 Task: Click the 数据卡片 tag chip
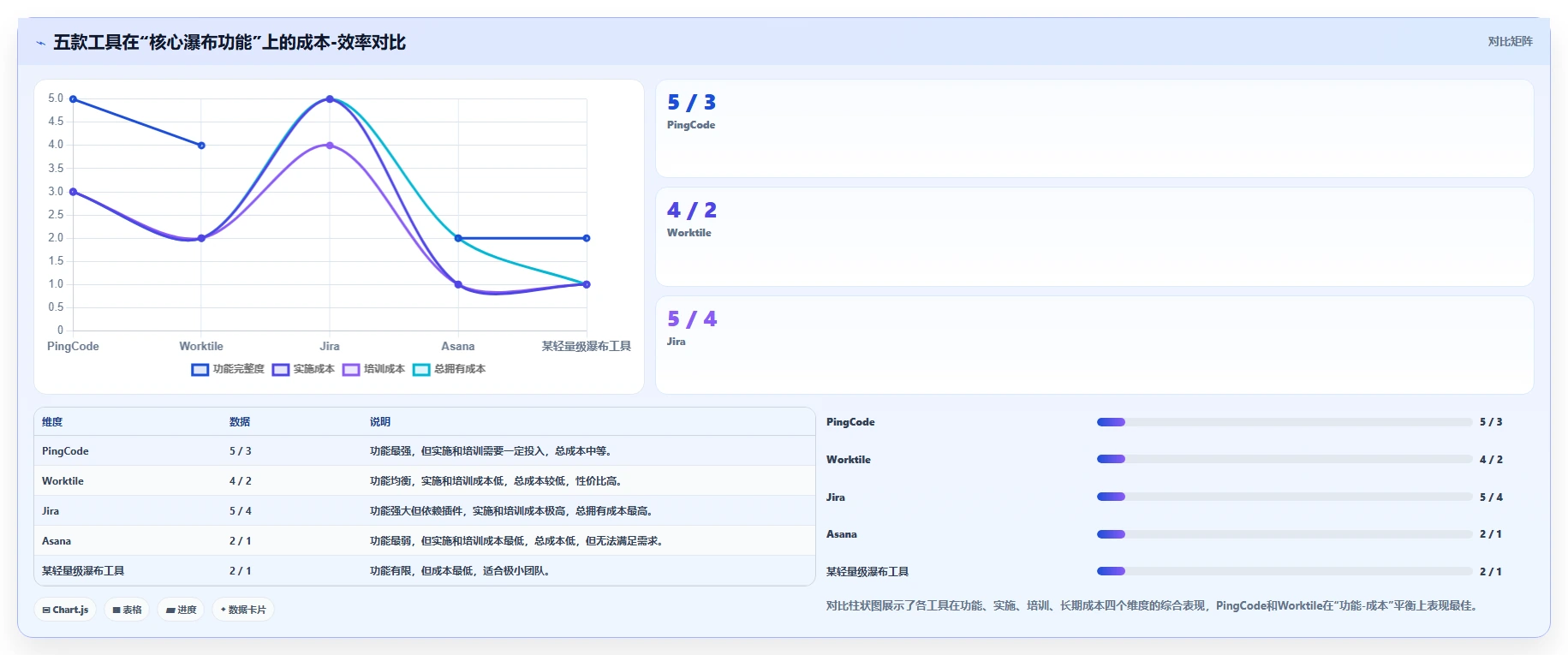243,610
